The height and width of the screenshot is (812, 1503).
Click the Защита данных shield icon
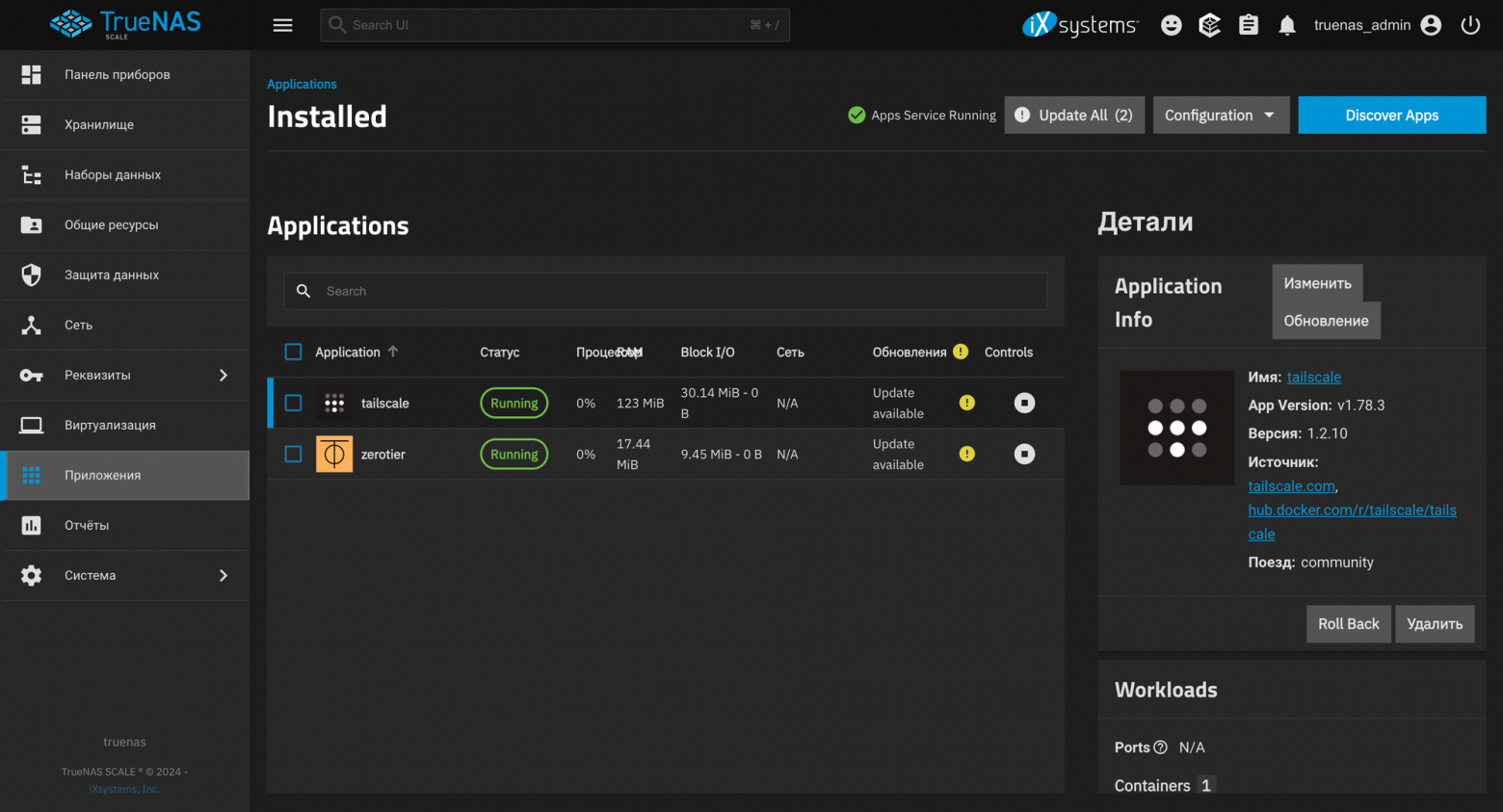click(31, 275)
